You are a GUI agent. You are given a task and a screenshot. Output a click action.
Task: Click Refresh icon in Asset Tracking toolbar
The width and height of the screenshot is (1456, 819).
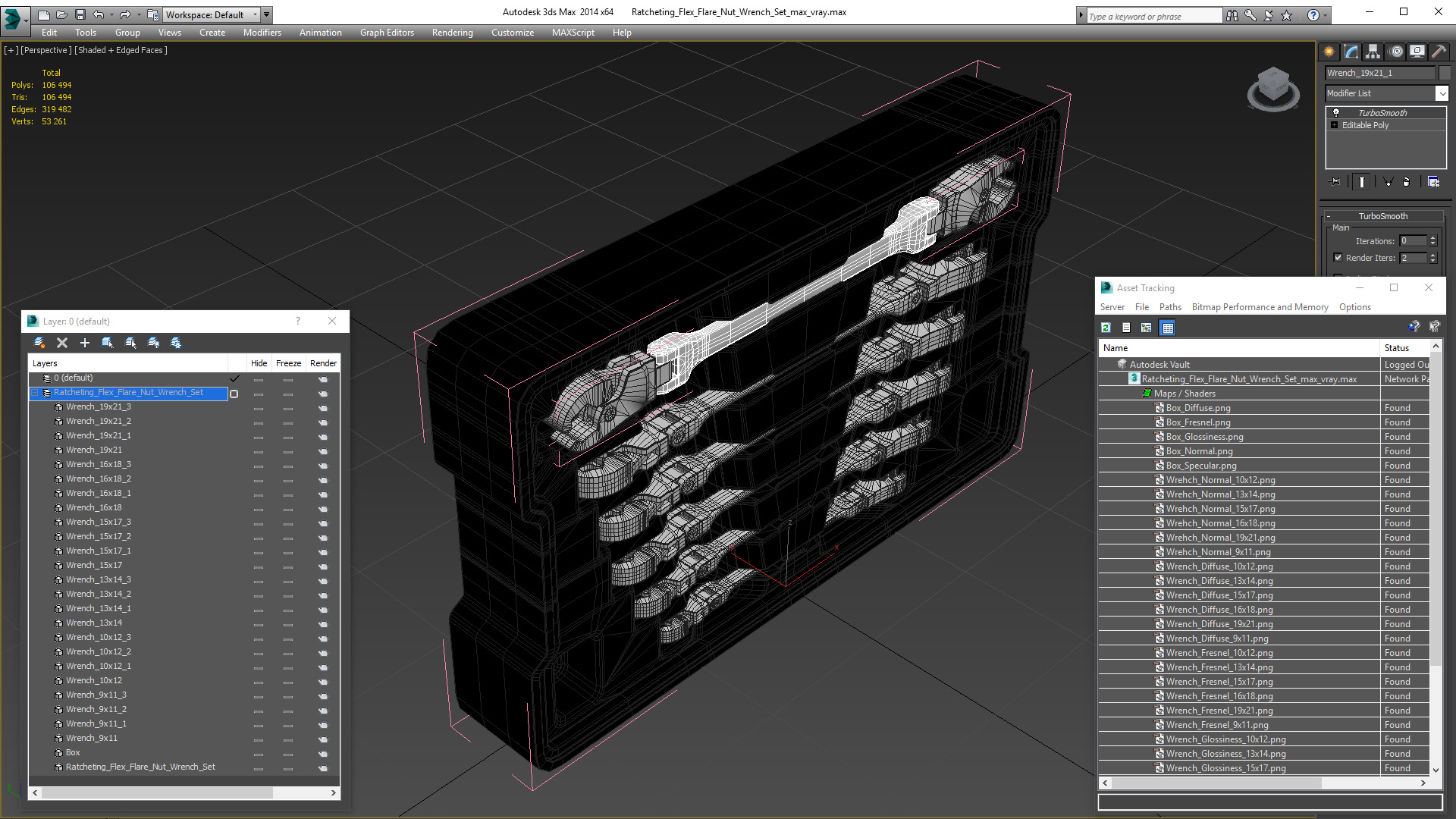pos(1106,328)
